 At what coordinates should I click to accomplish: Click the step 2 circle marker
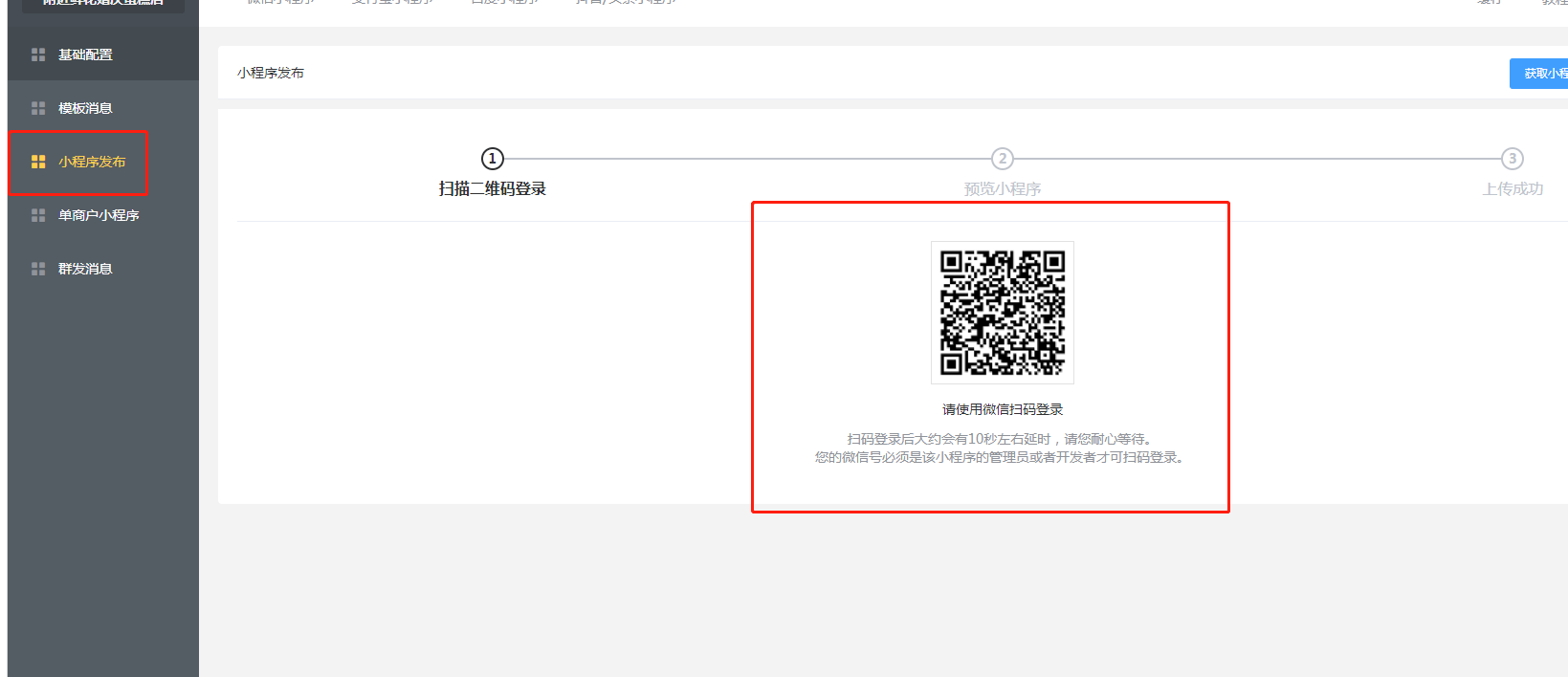[1002, 159]
